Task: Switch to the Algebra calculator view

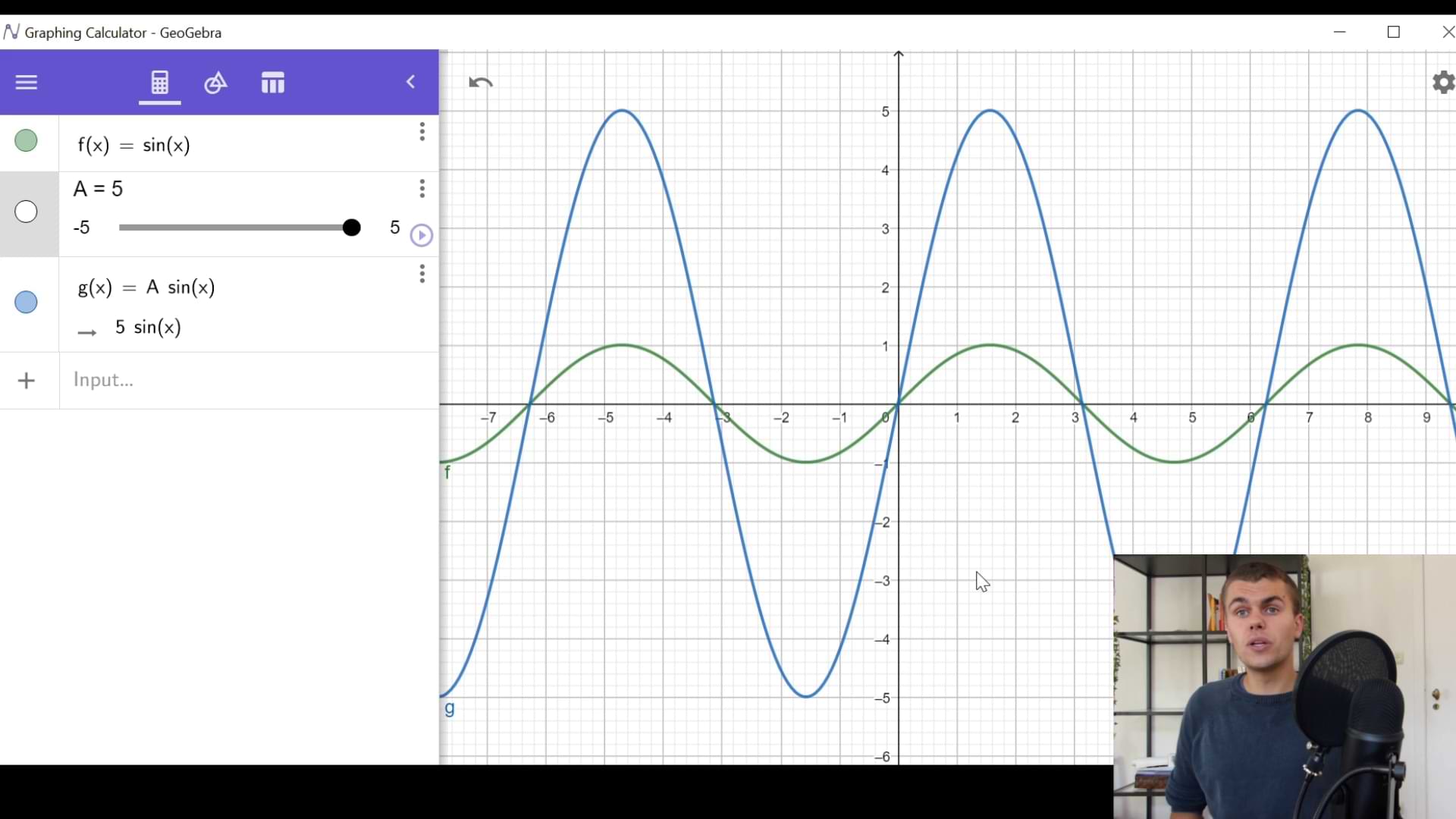Action: click(159, 83)
